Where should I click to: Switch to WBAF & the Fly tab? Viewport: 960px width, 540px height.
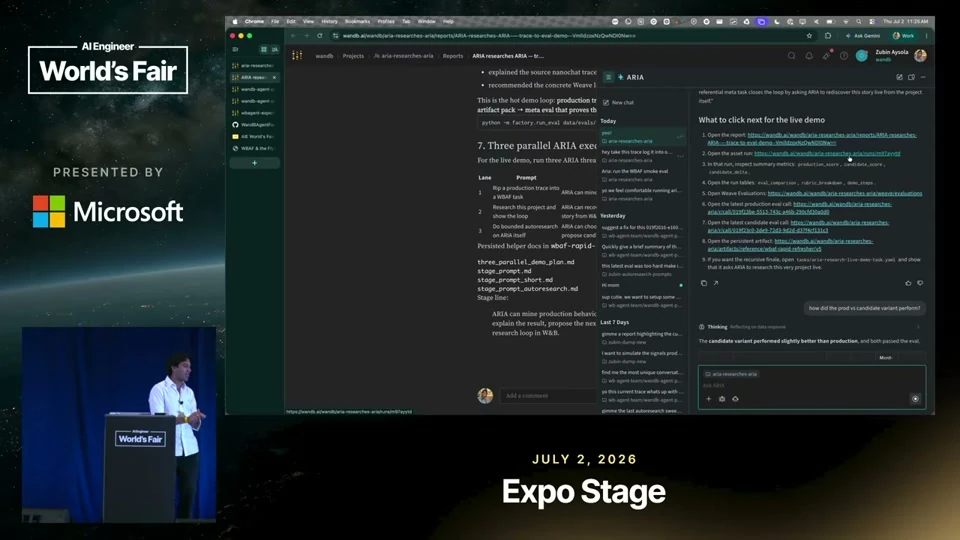255,148
